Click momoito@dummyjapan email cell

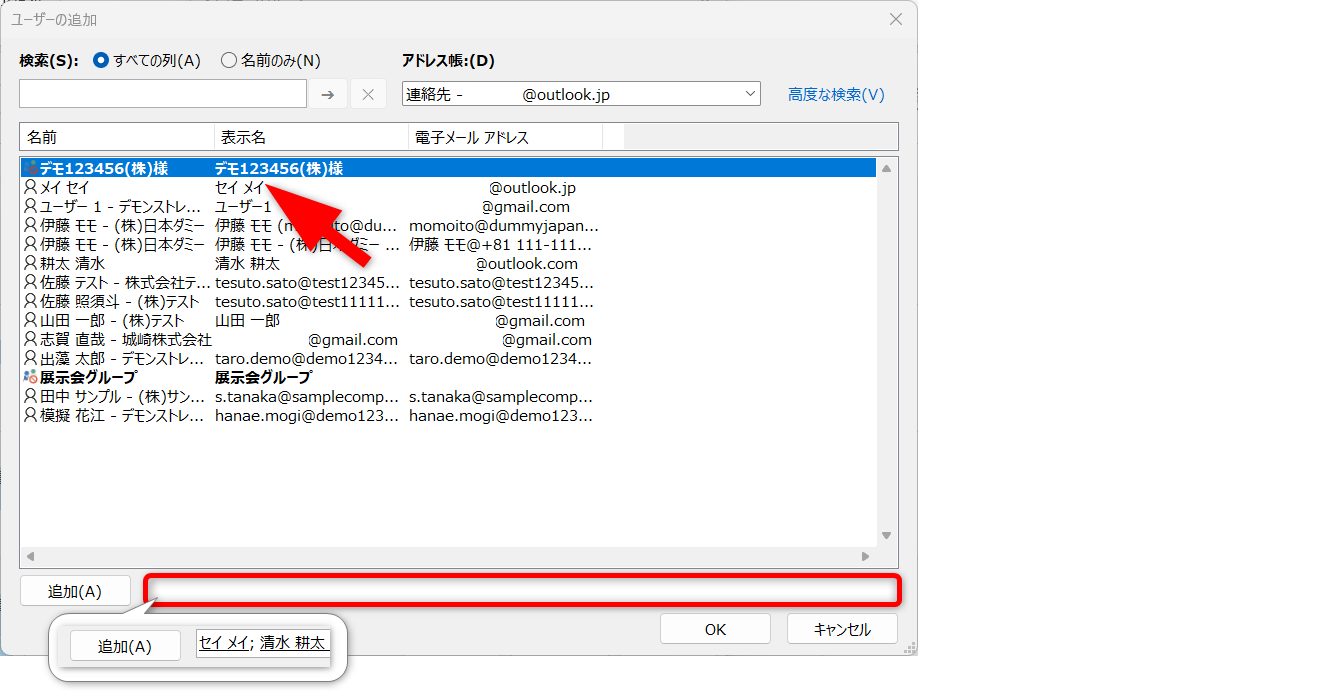coord(504,226)
